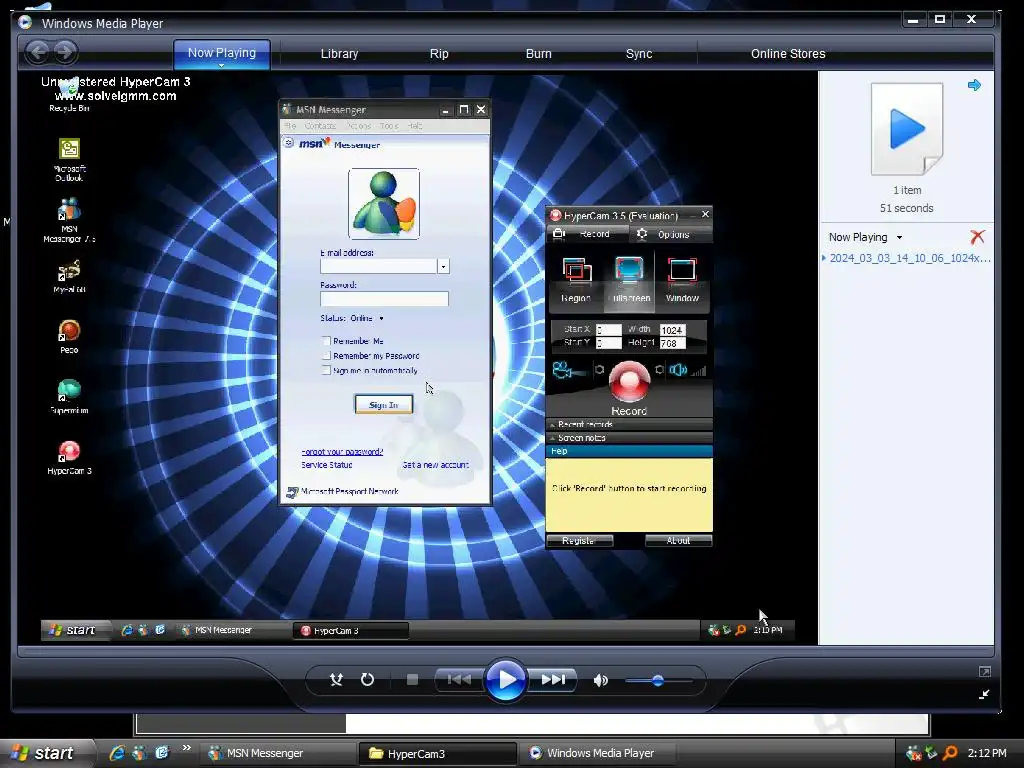Collapse the Help section in HyperCam
Viewport: 1024px width, 768px height.
(x=629, y=451)
